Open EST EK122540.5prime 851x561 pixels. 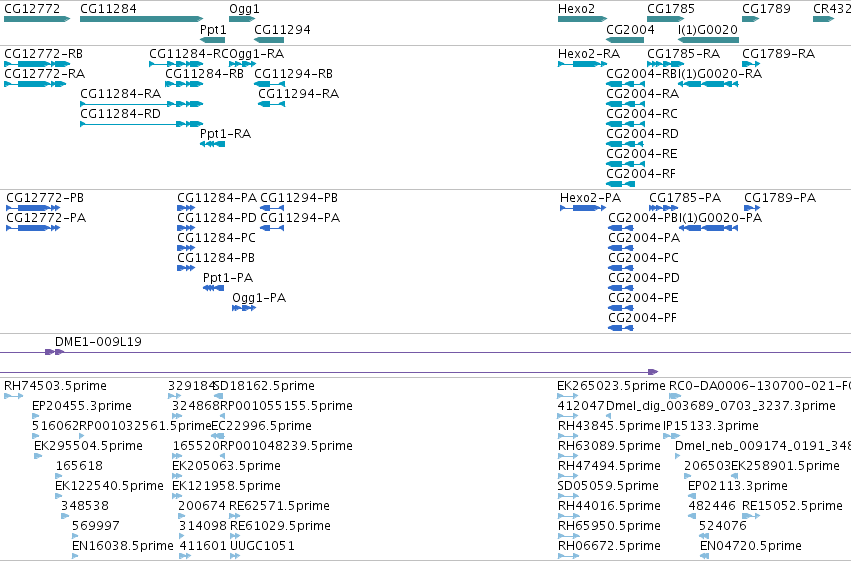coord(109,486)
